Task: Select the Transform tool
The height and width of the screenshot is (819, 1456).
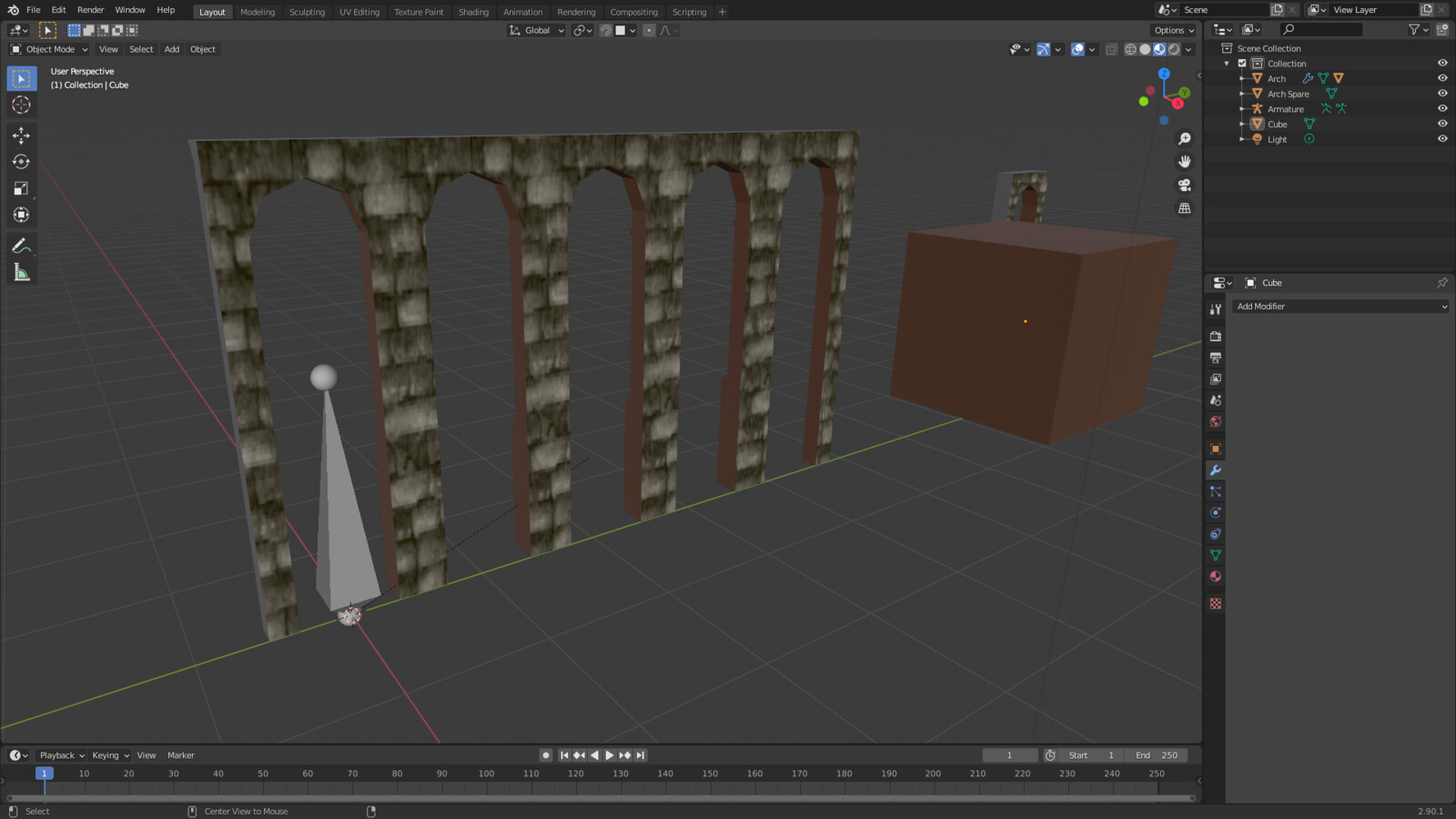Action: pyautogui.click(x=21, y=215)
